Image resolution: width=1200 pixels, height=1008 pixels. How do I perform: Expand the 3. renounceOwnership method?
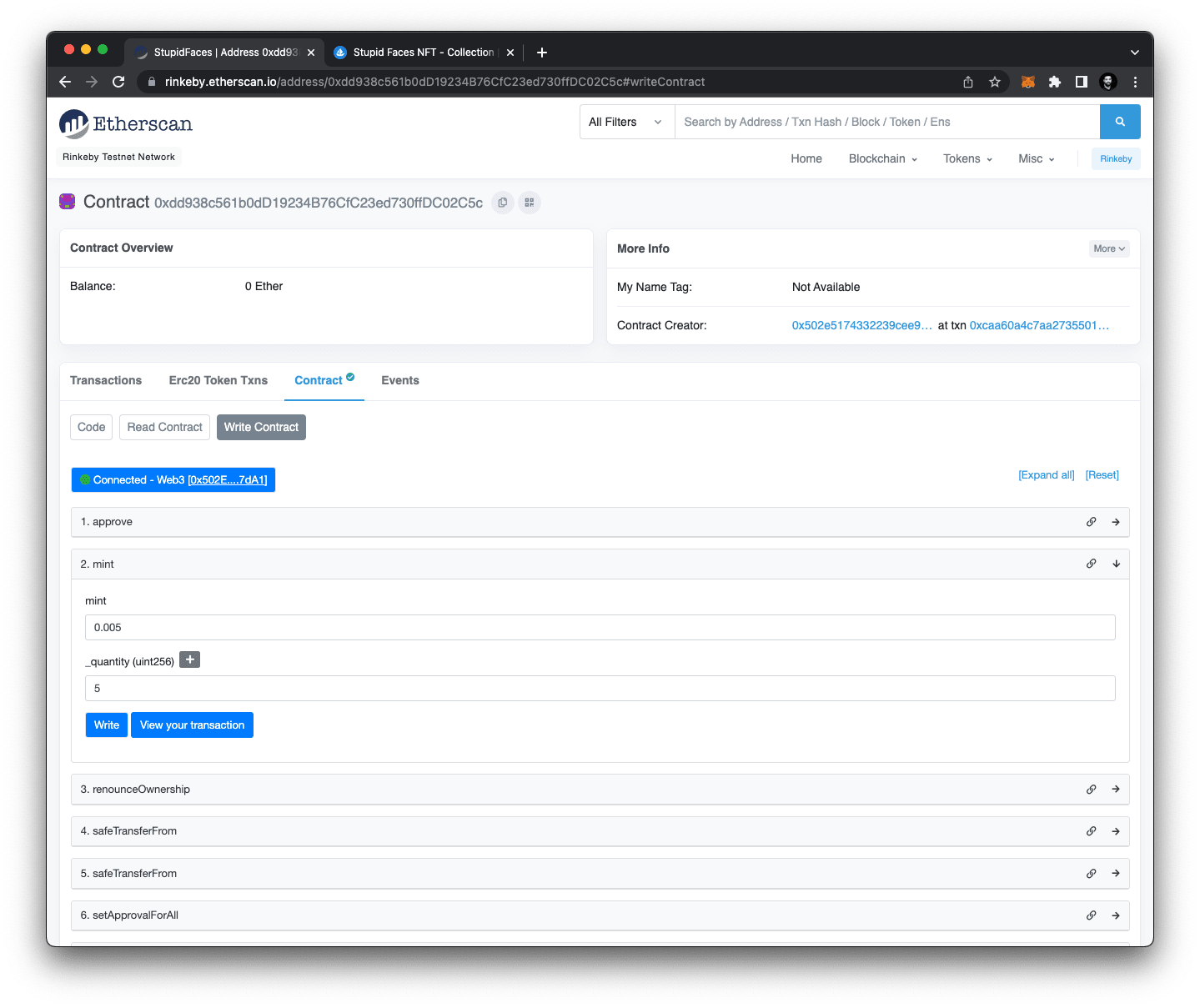[x=1116, y=790]
